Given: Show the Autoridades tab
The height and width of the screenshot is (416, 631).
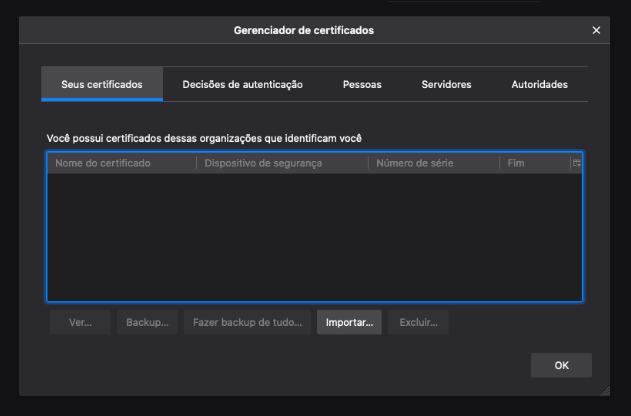Looking at the screenshot, I should [539, 85].
